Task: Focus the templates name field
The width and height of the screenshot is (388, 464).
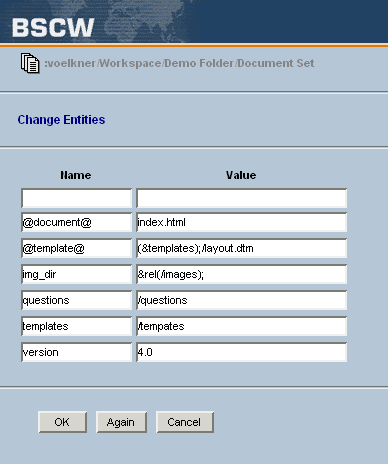Action: (x=77, y=326)
